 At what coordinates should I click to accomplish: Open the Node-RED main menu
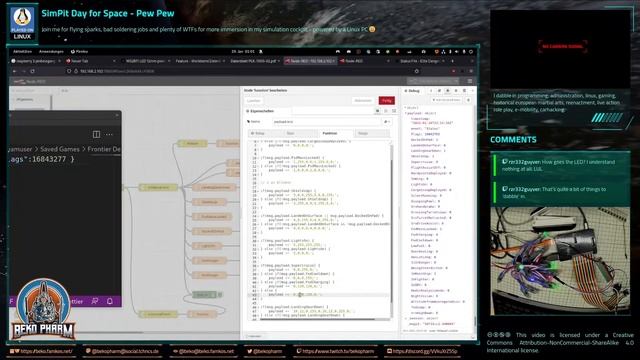tap(470, 81)
